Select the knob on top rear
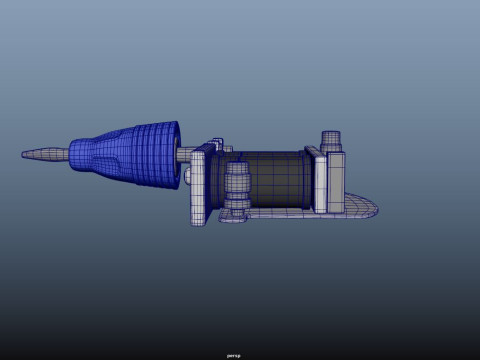This screenshot has height=360, width=480. pyautogui.click(x=331, y=142)
